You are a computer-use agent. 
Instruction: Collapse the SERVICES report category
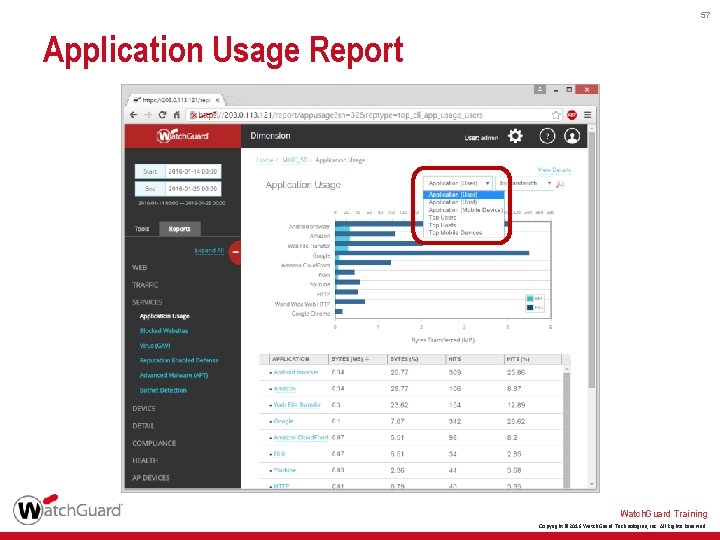pos(147,302)
